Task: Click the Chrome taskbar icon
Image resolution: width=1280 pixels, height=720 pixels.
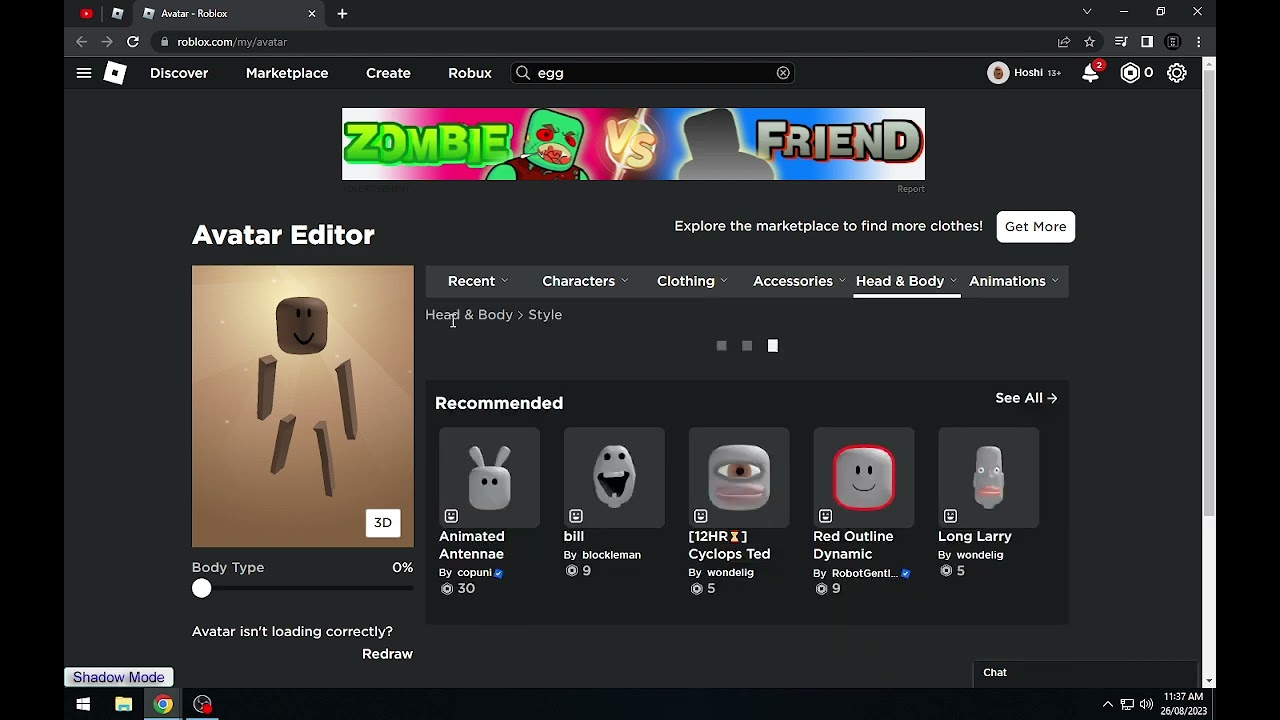Action: [162, 705]
